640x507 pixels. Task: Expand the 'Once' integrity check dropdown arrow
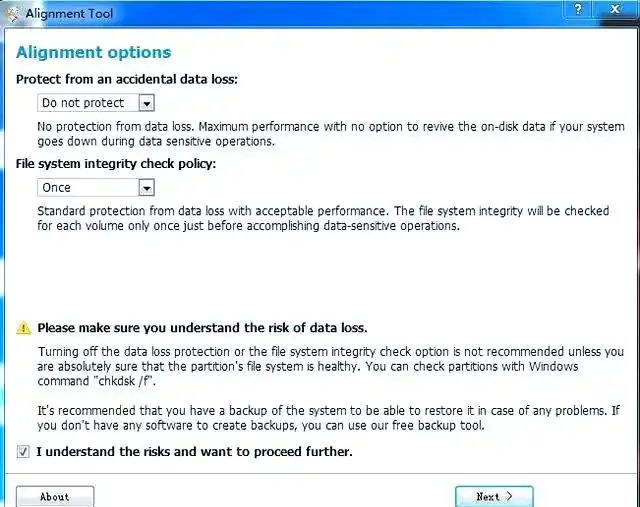(x=146, y=188)
